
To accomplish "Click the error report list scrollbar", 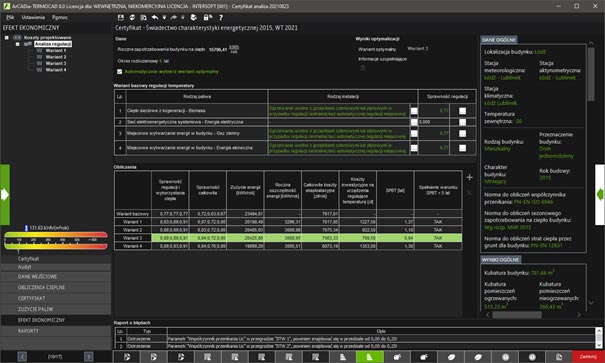I will coord(599,338).
